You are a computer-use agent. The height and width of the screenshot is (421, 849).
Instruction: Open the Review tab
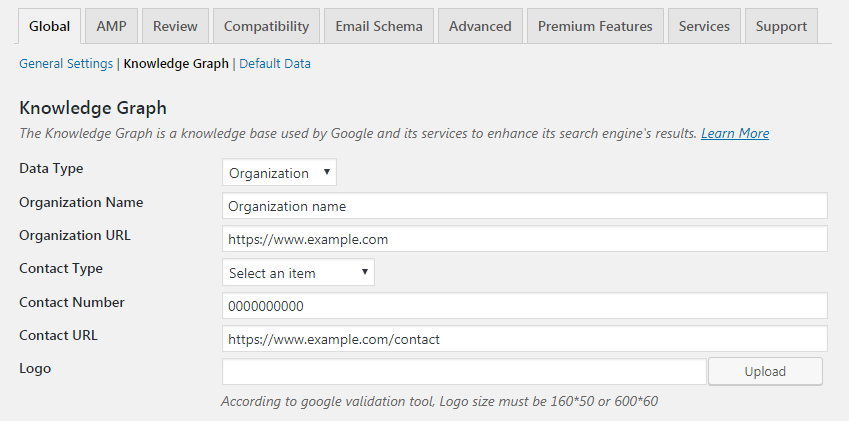pyautogui.click(x=175, y=26)
